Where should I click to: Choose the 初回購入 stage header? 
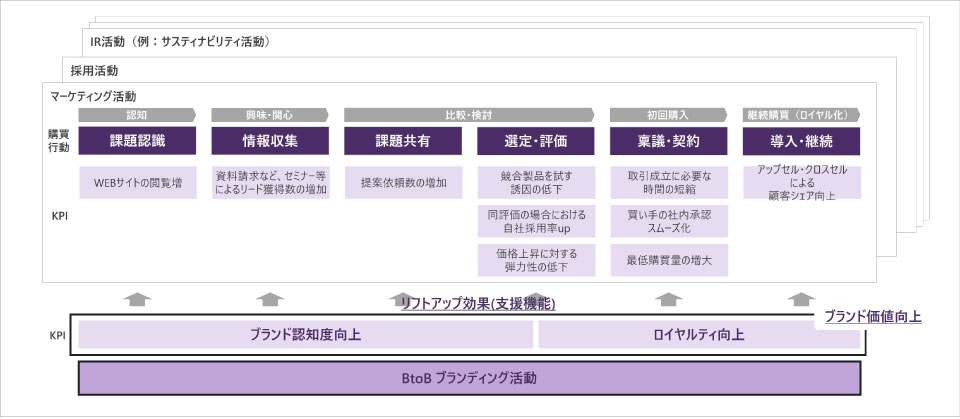669,115
